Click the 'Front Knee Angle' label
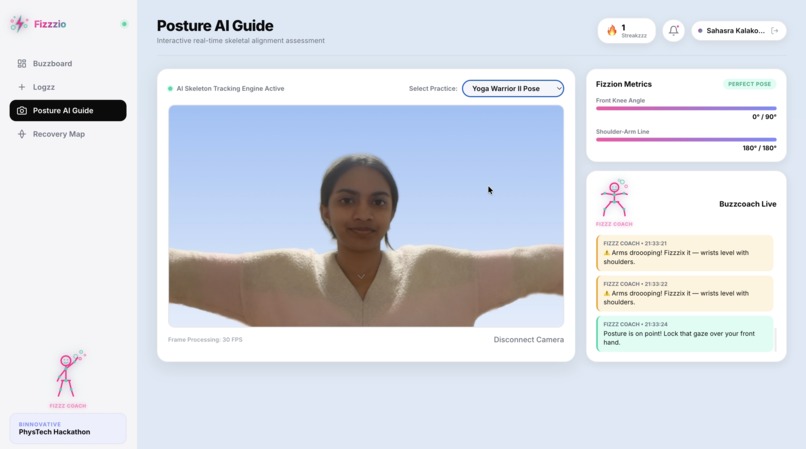 (620, 100)
